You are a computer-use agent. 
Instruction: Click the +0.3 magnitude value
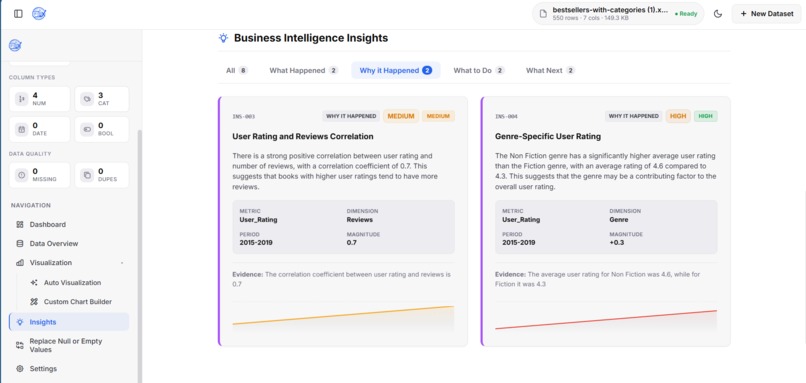tap(617, 243)
